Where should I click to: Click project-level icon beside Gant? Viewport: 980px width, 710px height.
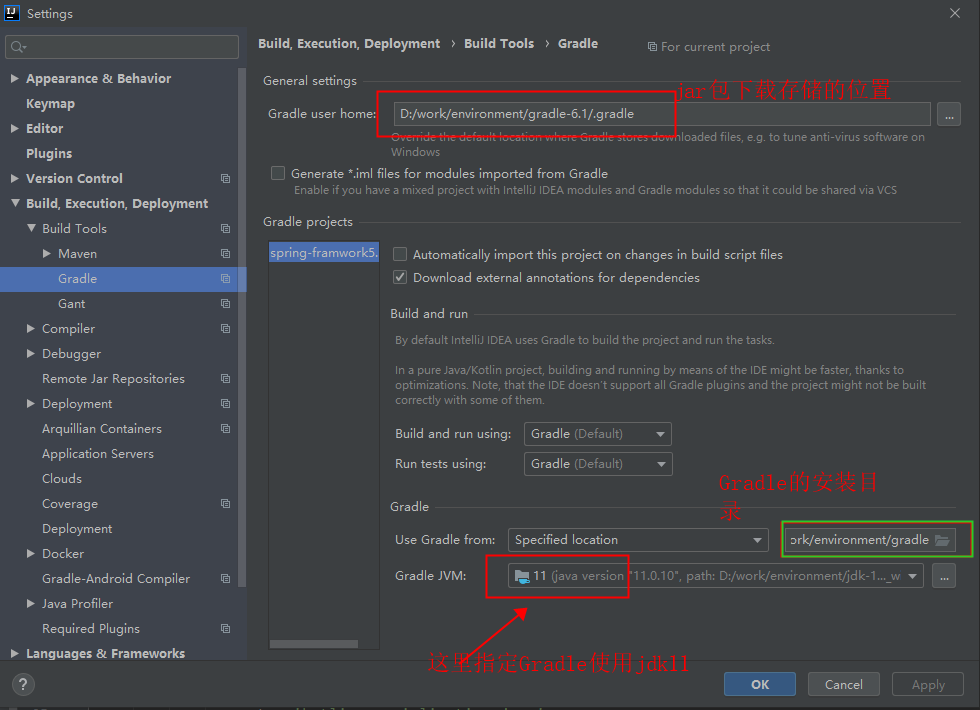click(x=226, y=304)
